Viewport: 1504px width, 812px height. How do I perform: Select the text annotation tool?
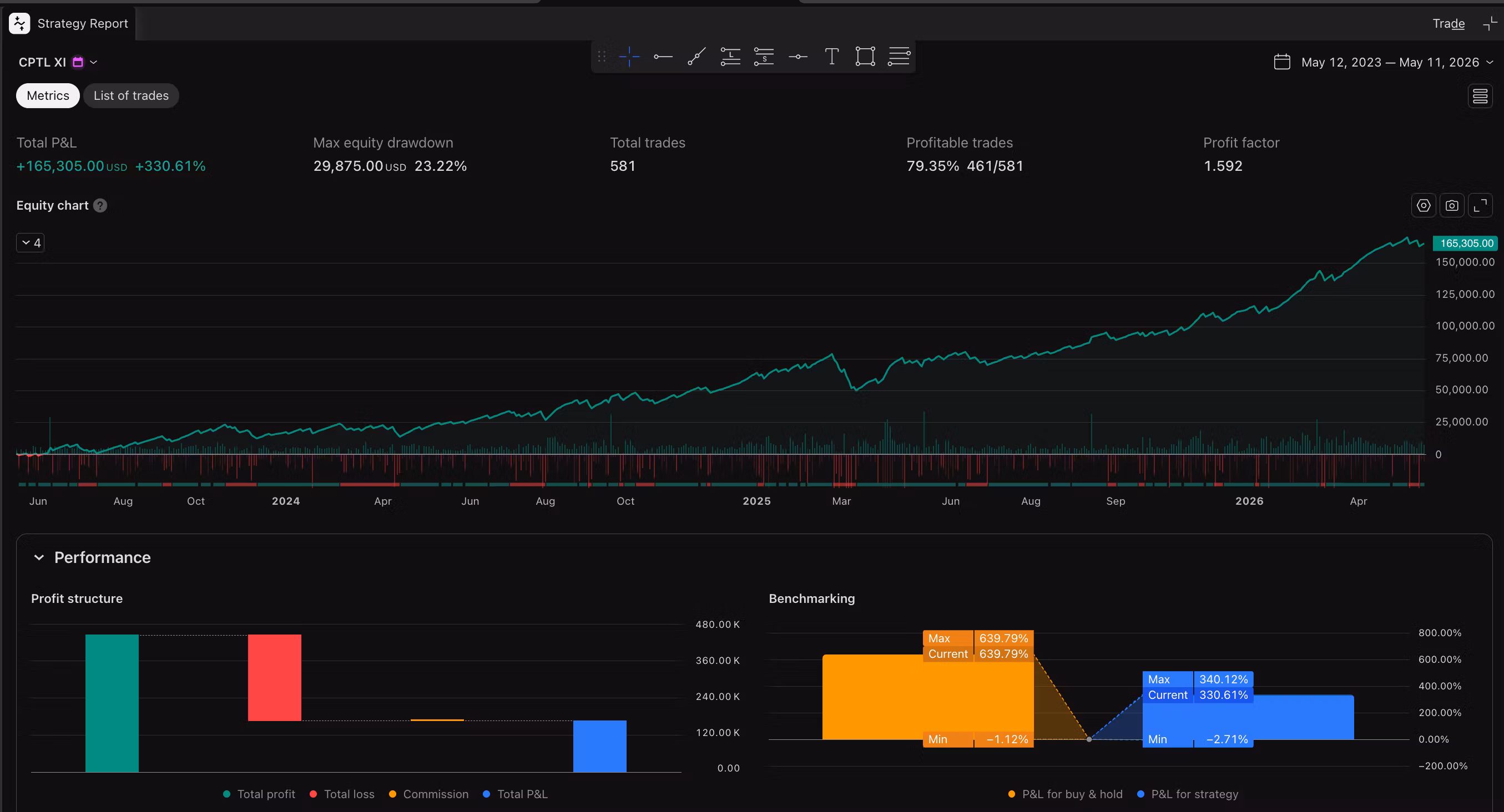pyautogui.click(x=832, y=57)
